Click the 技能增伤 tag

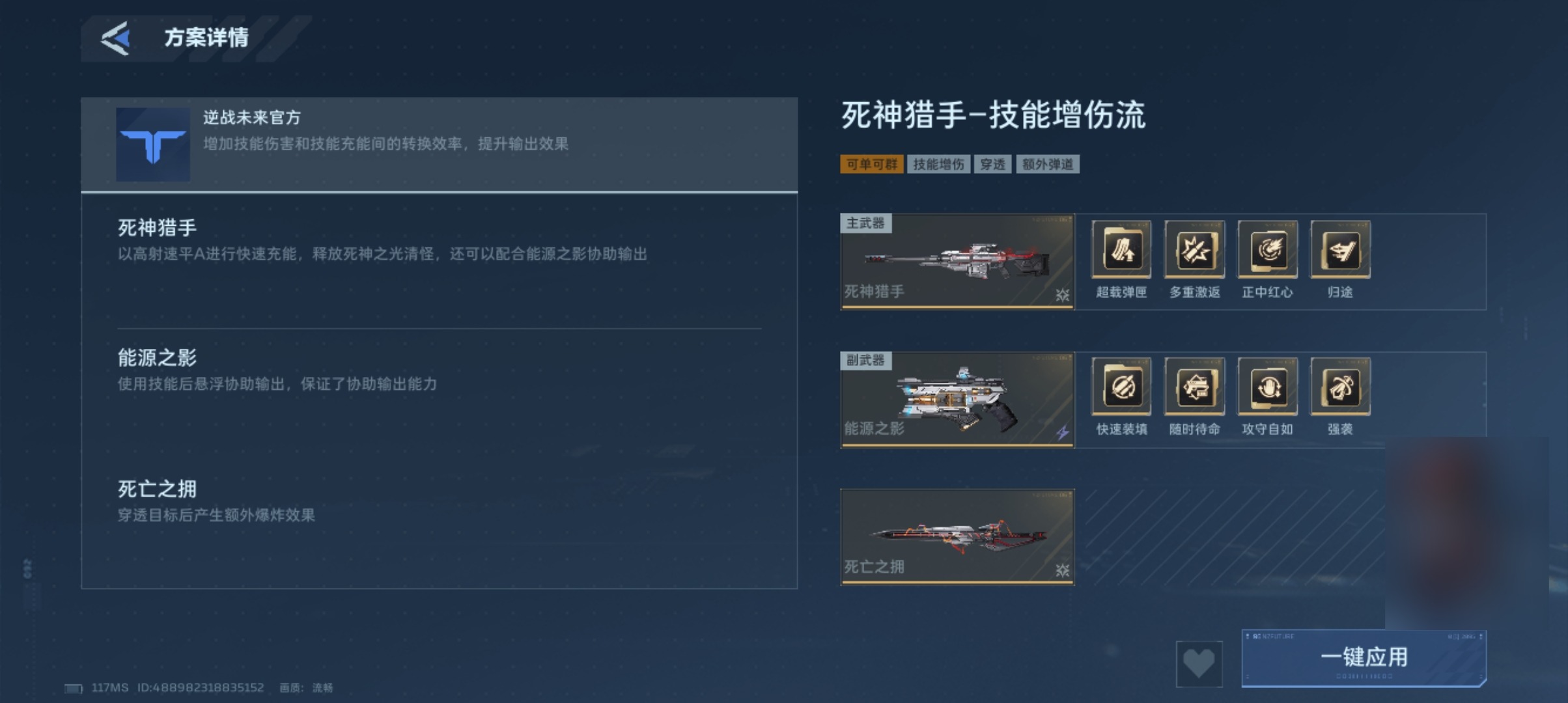click(938, 164)
